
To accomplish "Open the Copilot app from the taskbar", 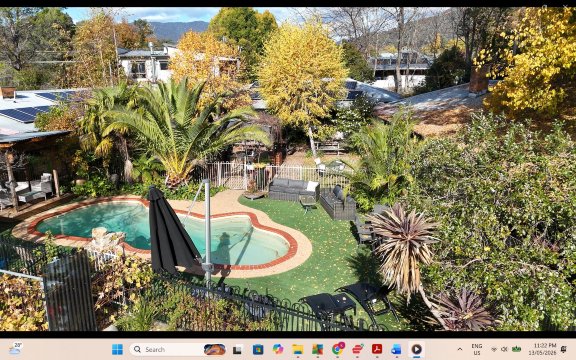I will coord(278,349).
